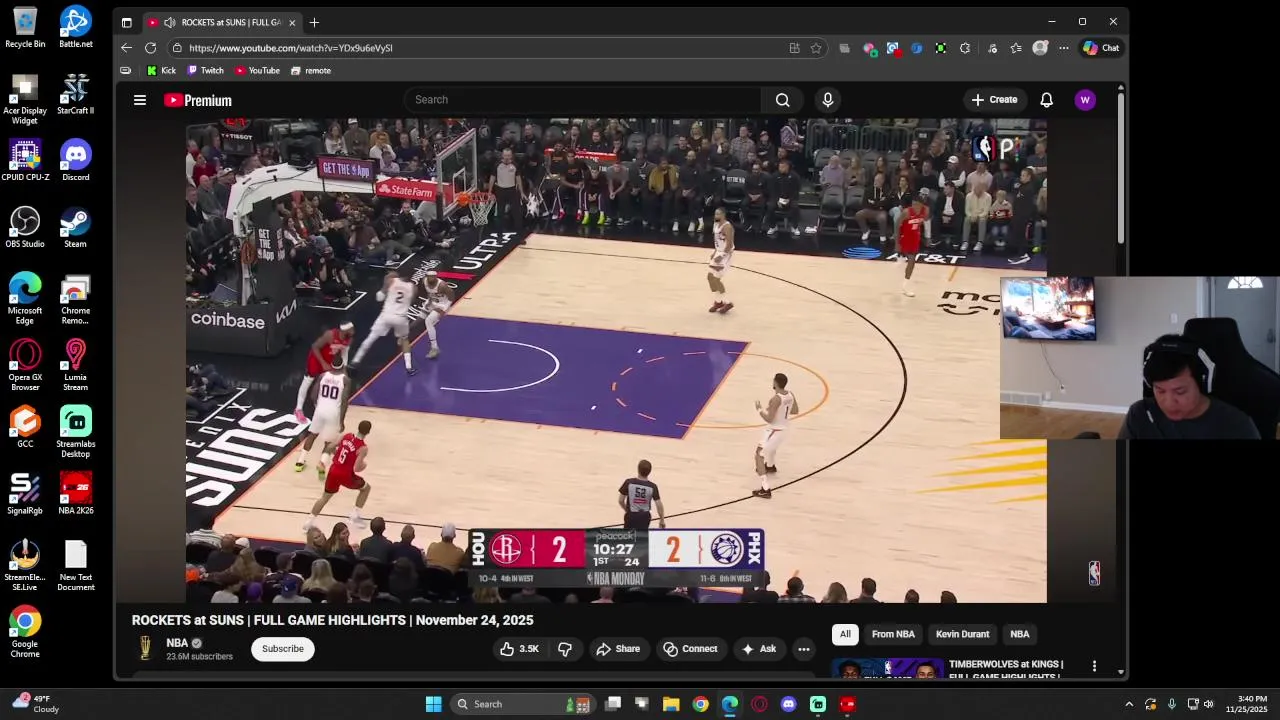Open Edge extensions puzzle icon
Screen dimensions: 1280x720
click(965, 47)
